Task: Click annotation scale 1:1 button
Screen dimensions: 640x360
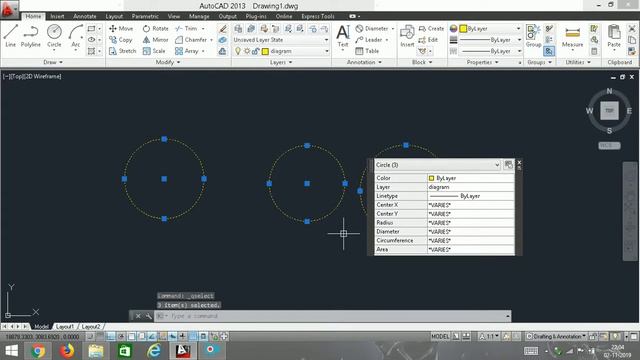Action: click(x=489, y=336)
